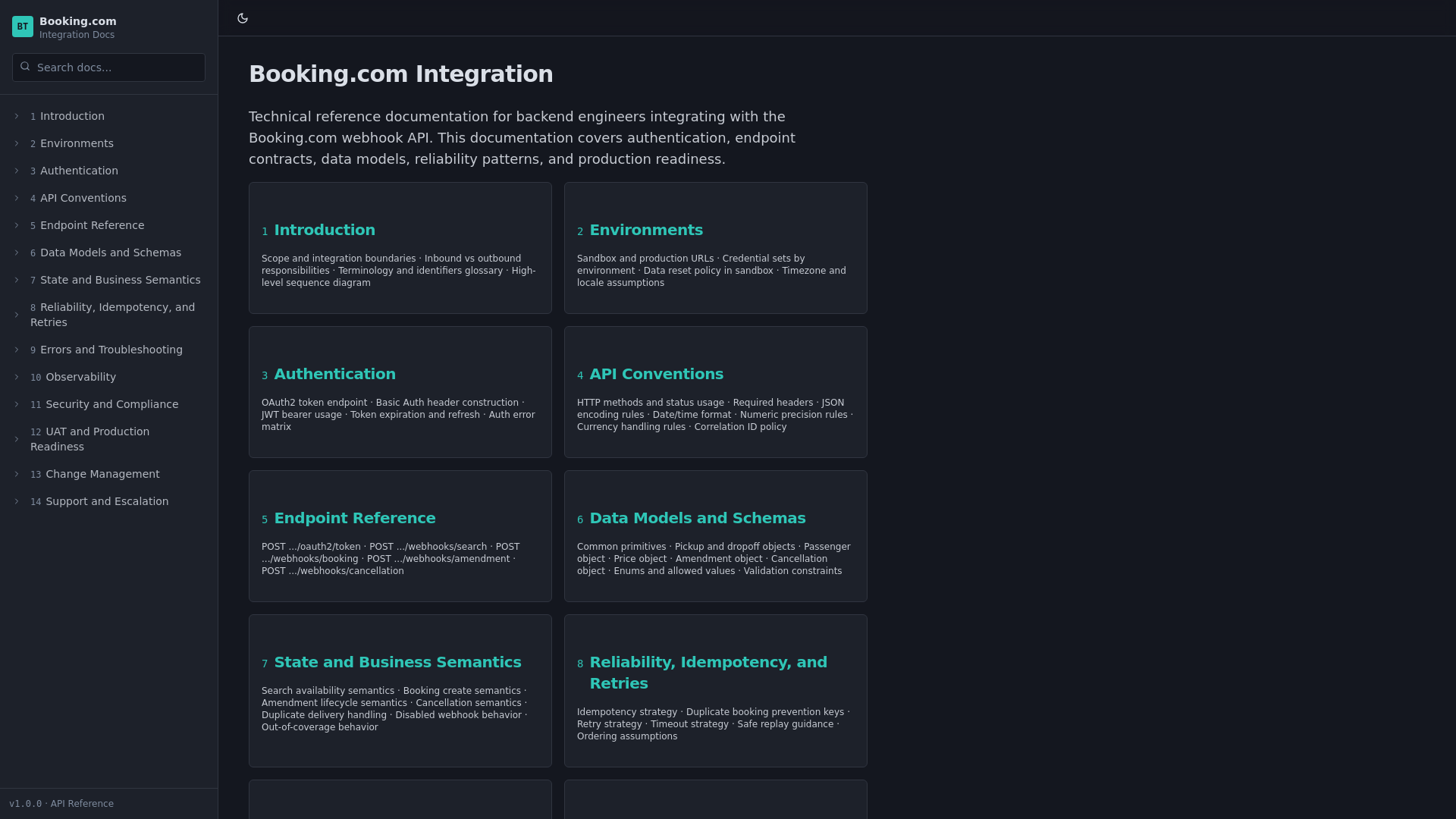1456x819 pixels.
Task: Open Reliability, Idempotency, and Retries sidebar item
Action: [x=112, y=315]
